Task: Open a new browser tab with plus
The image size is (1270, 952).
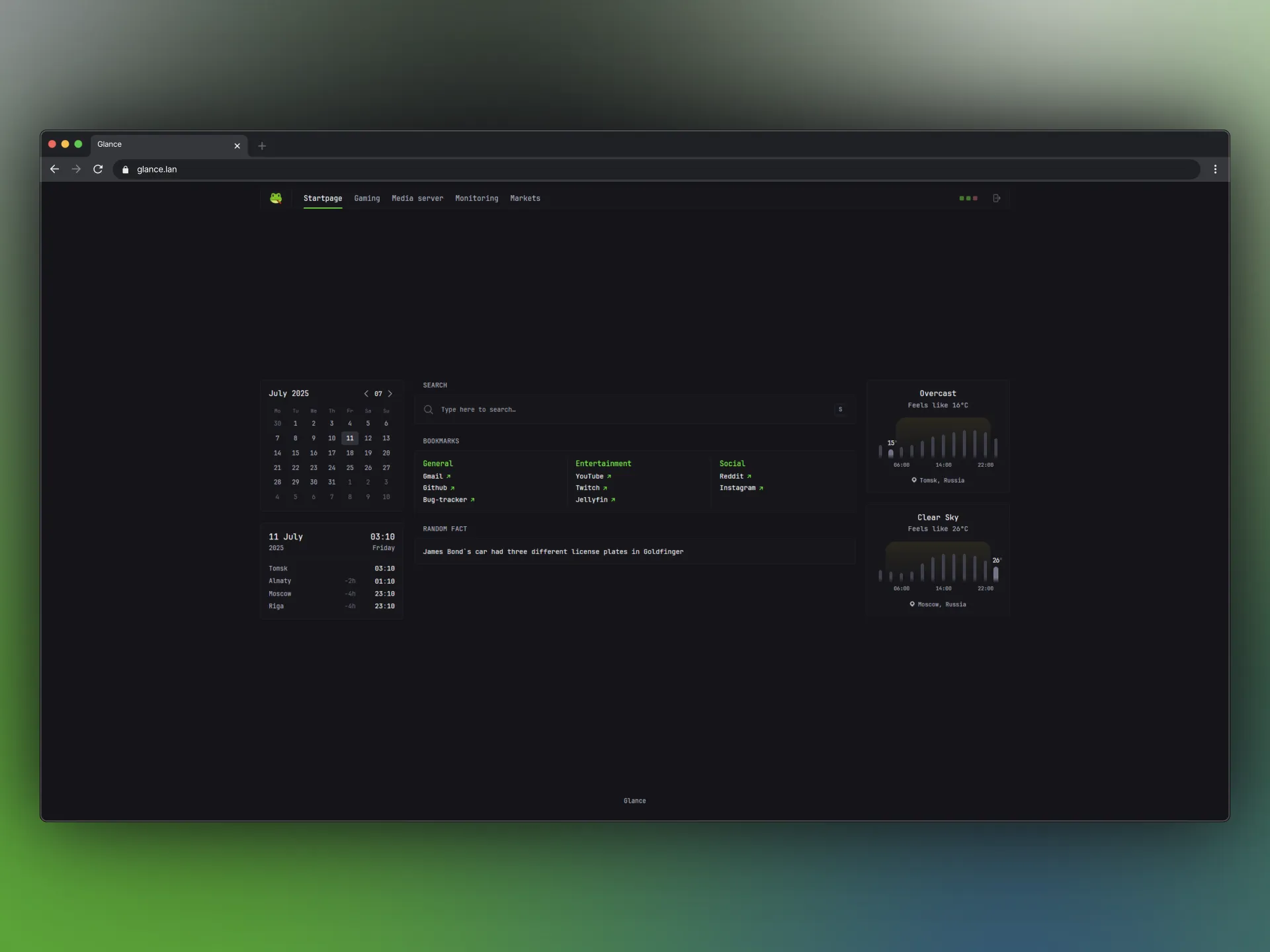Action: tap(262, 146)
